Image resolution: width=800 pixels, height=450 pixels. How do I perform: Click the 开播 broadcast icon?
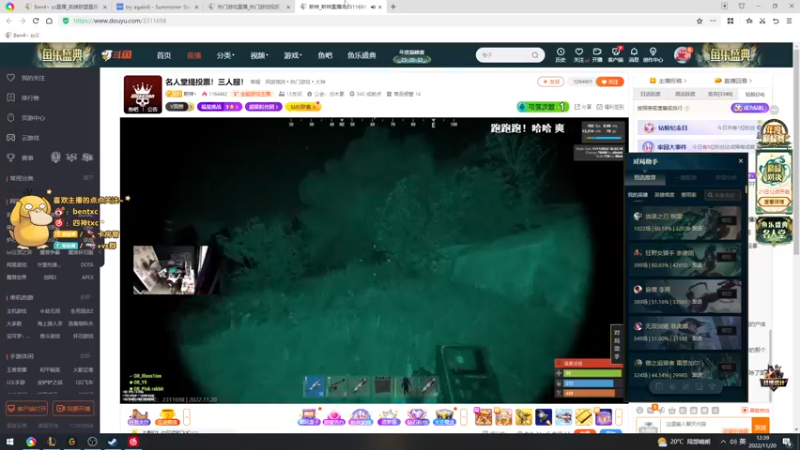597,55
